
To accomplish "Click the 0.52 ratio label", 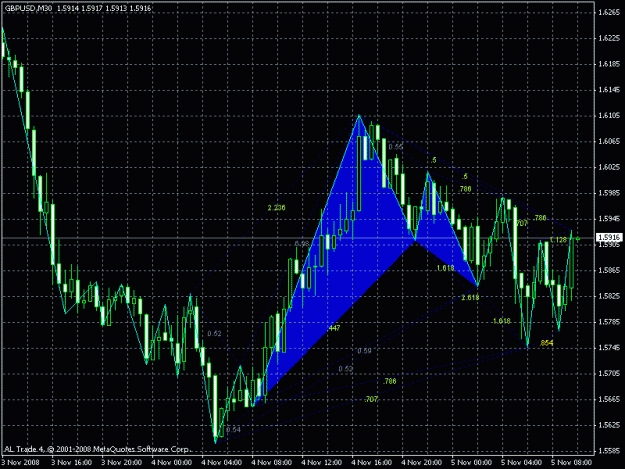I will coord(346,369).
